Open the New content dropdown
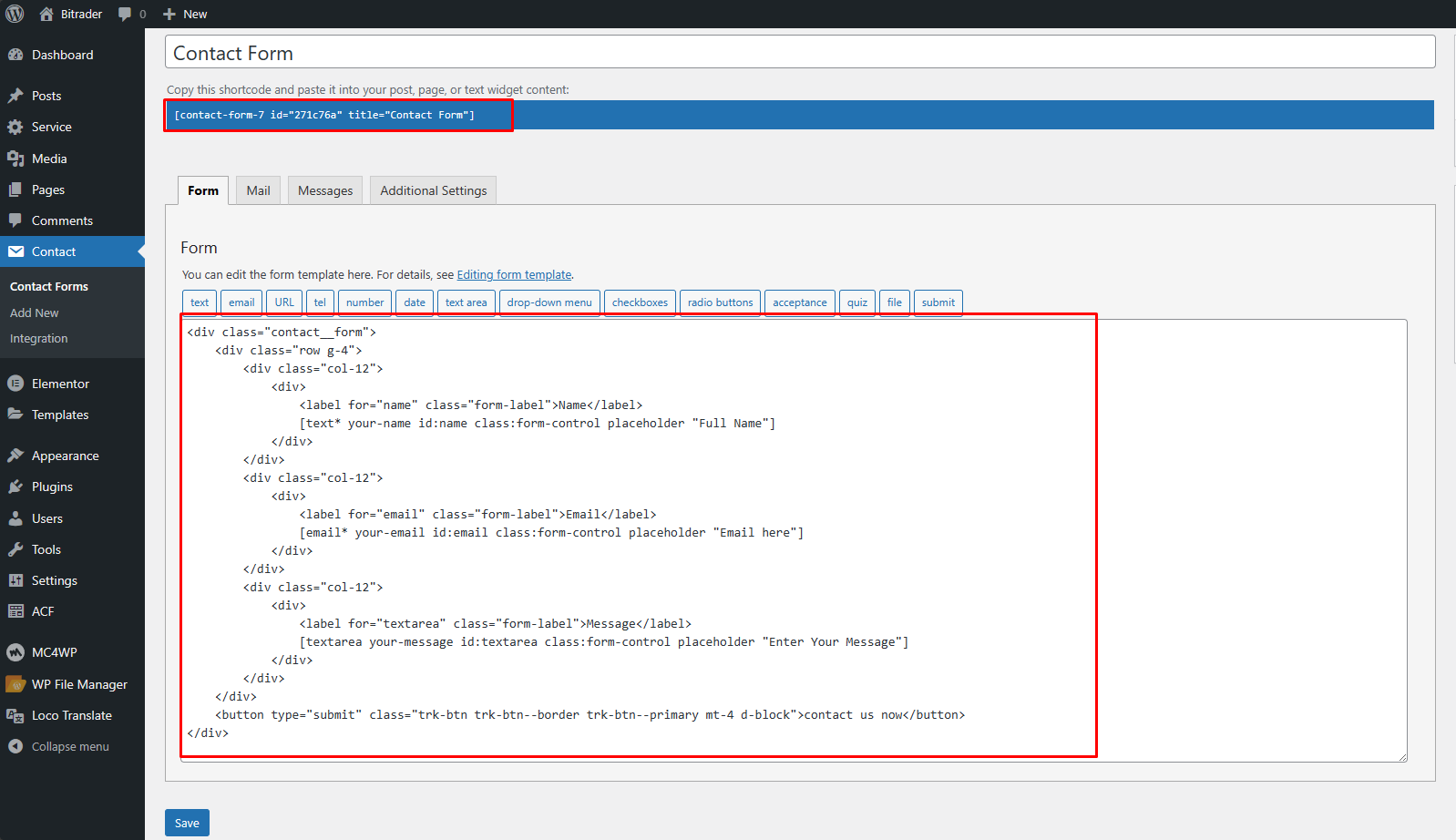Viewport: 1456px width, 840px height. [x=185, y=14]
